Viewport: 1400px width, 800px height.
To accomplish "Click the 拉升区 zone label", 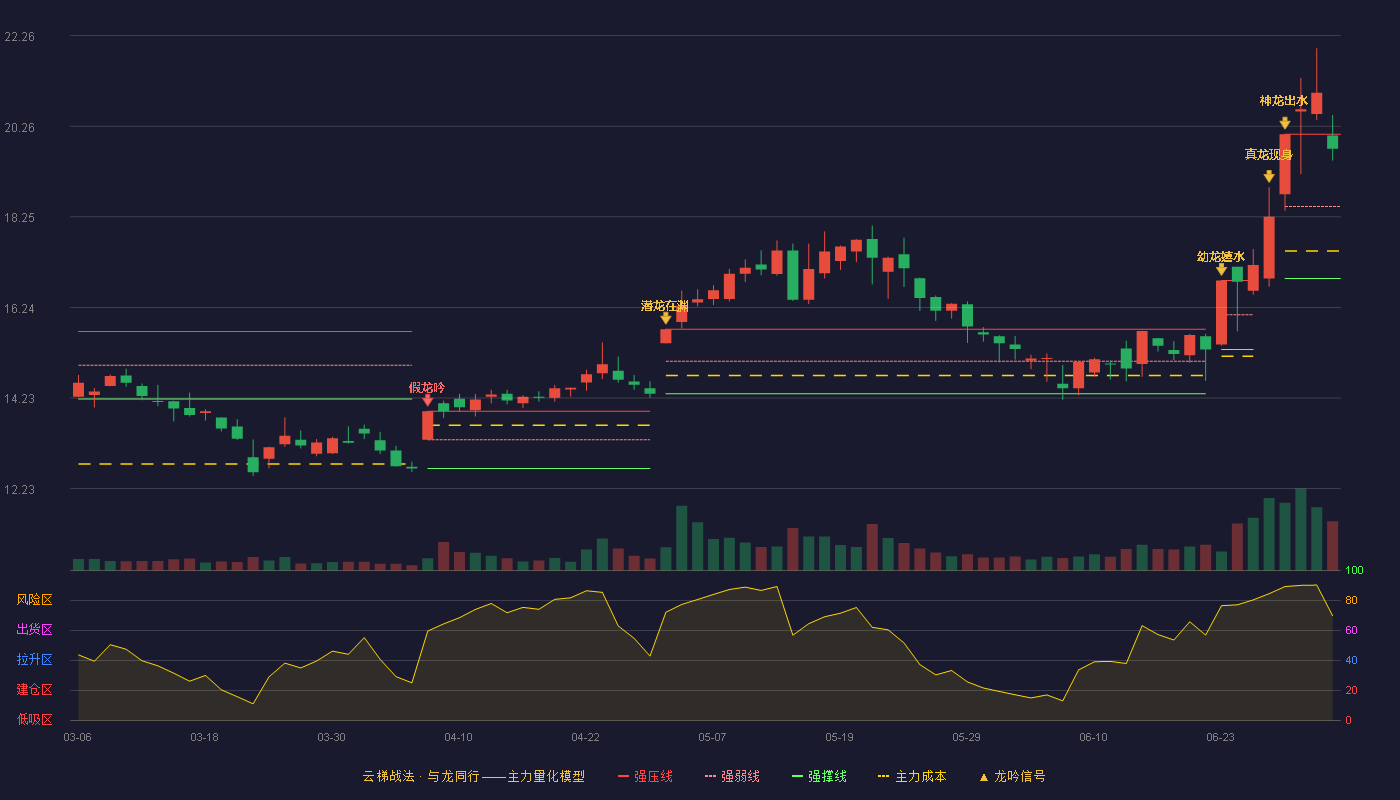I will pos(34,660).
